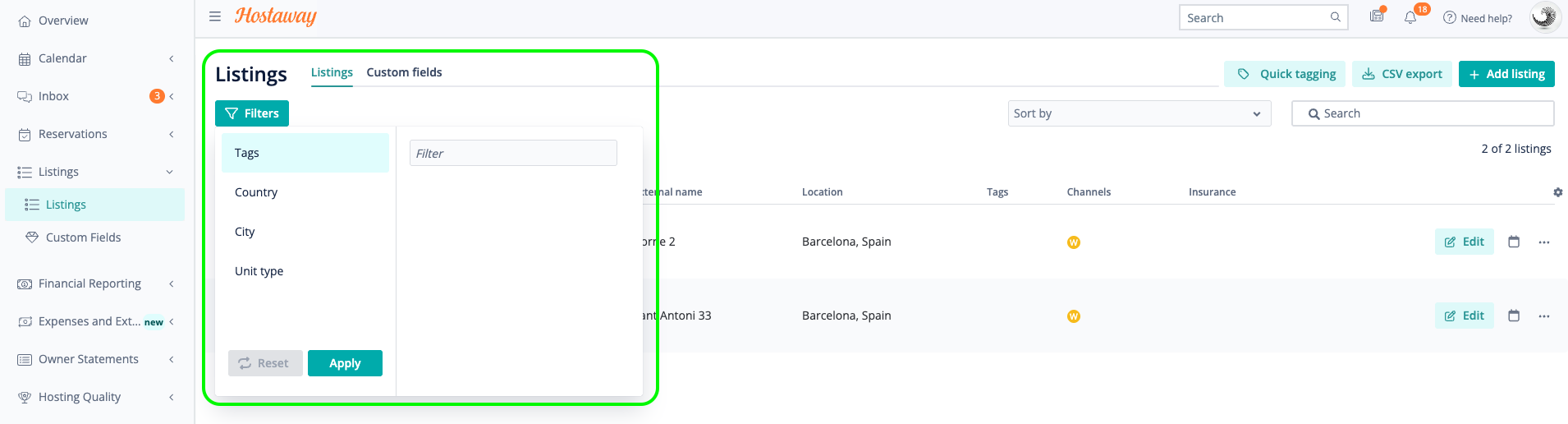Image resolution: width=1568 pixels, height=424 pixels.
Task: Apply the selected filters
Action: click(345, 363)
